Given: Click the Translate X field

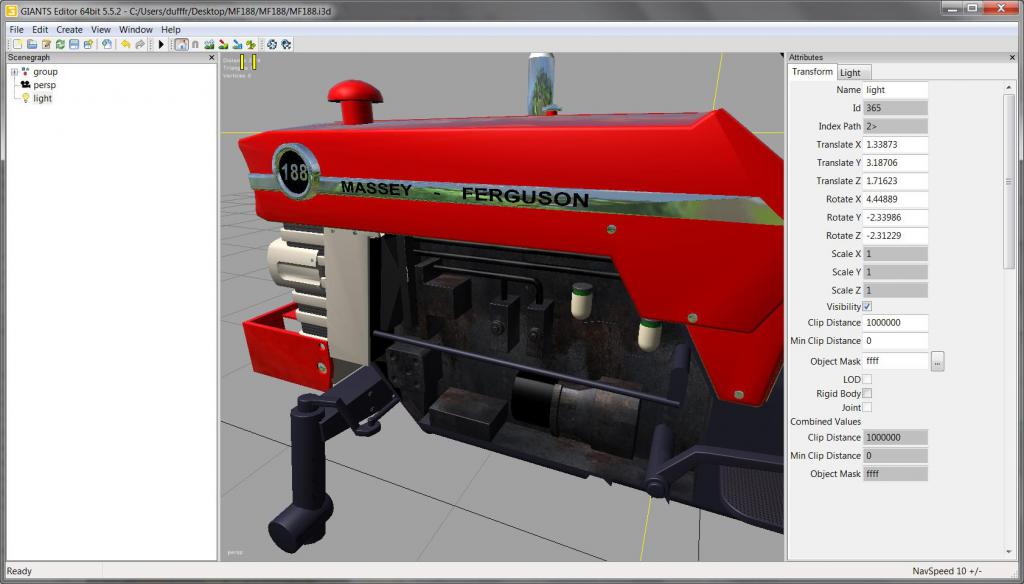Looking at the screenshot, I should coord(895,144).
